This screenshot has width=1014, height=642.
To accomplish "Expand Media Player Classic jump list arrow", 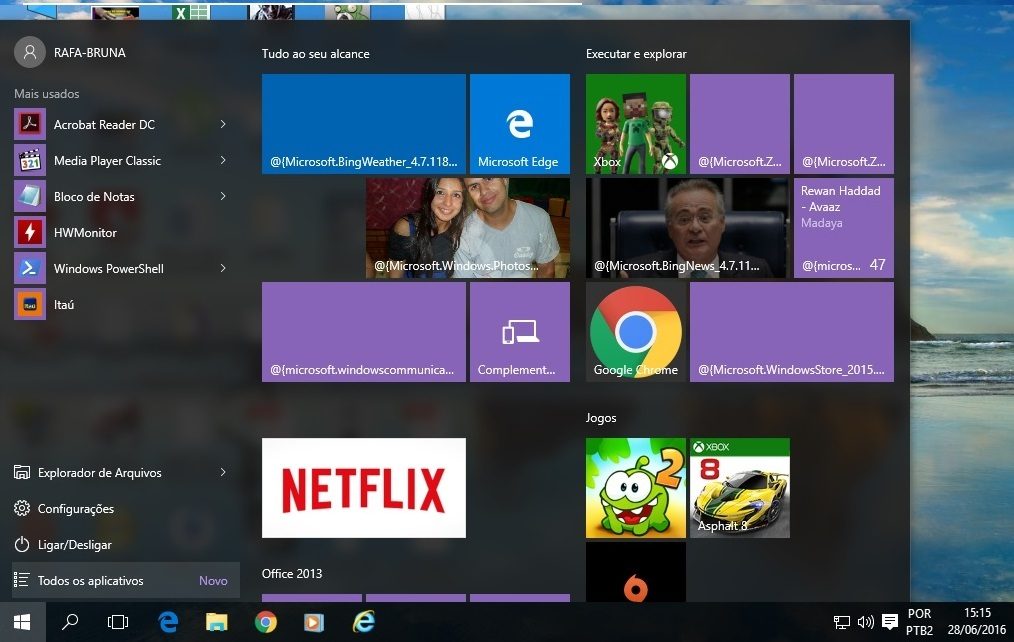I will (223, 160).
